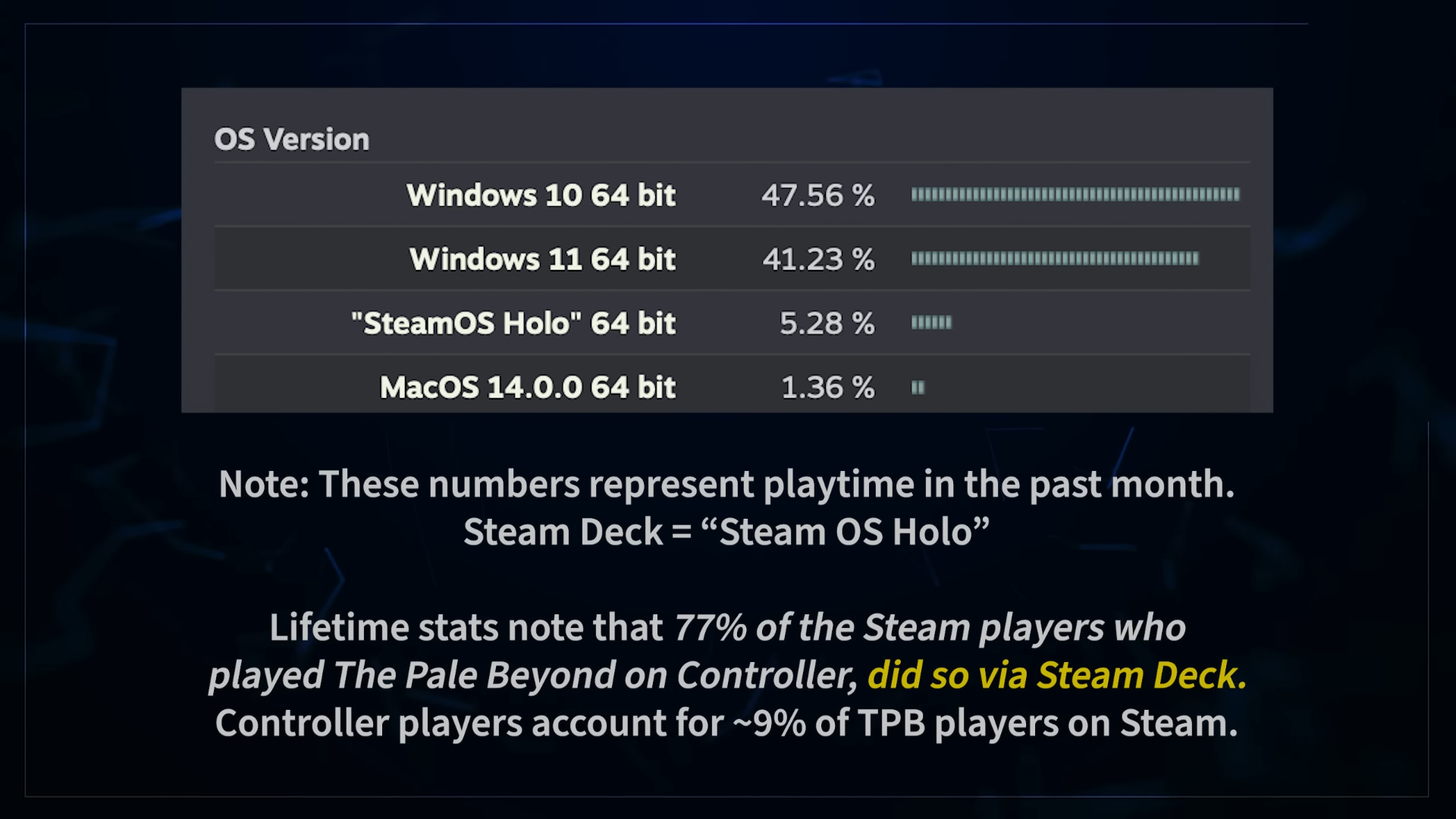This screenshot has width=1456, height=819.
Task: Click the 47.56 % value
Action: click(x=817, y=196)
